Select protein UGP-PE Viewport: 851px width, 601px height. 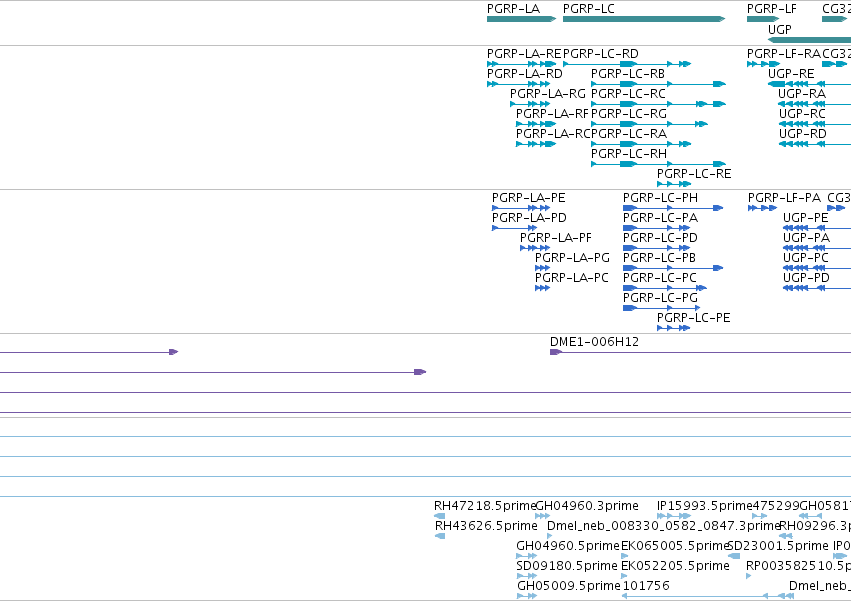817,228
